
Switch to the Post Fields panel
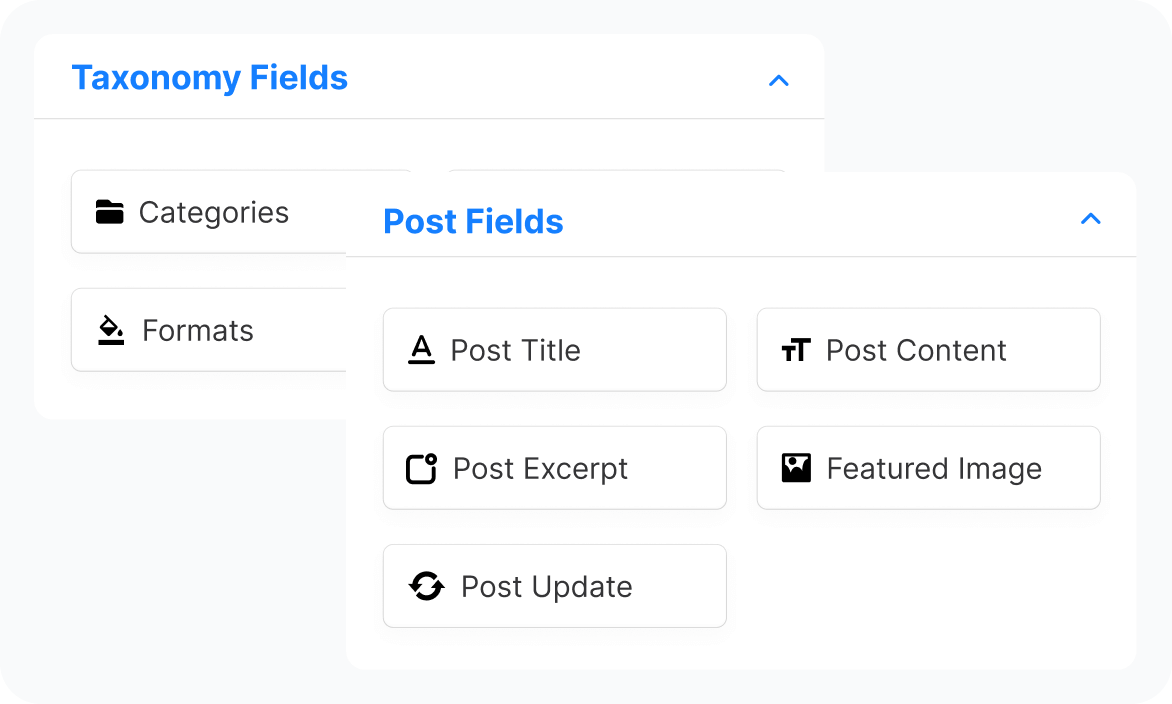coord(473,221)
